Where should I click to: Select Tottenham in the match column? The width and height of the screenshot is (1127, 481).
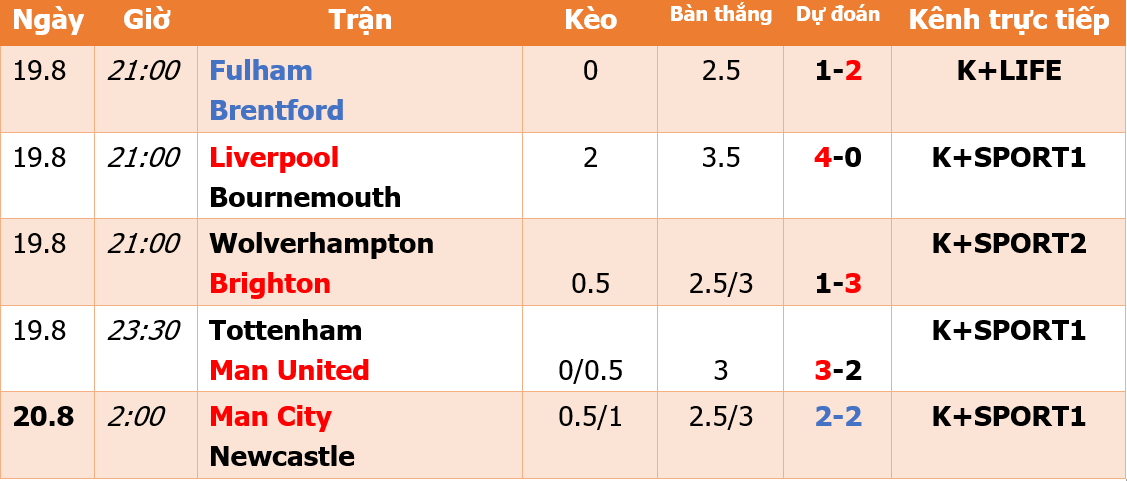(x=286, y=331)
